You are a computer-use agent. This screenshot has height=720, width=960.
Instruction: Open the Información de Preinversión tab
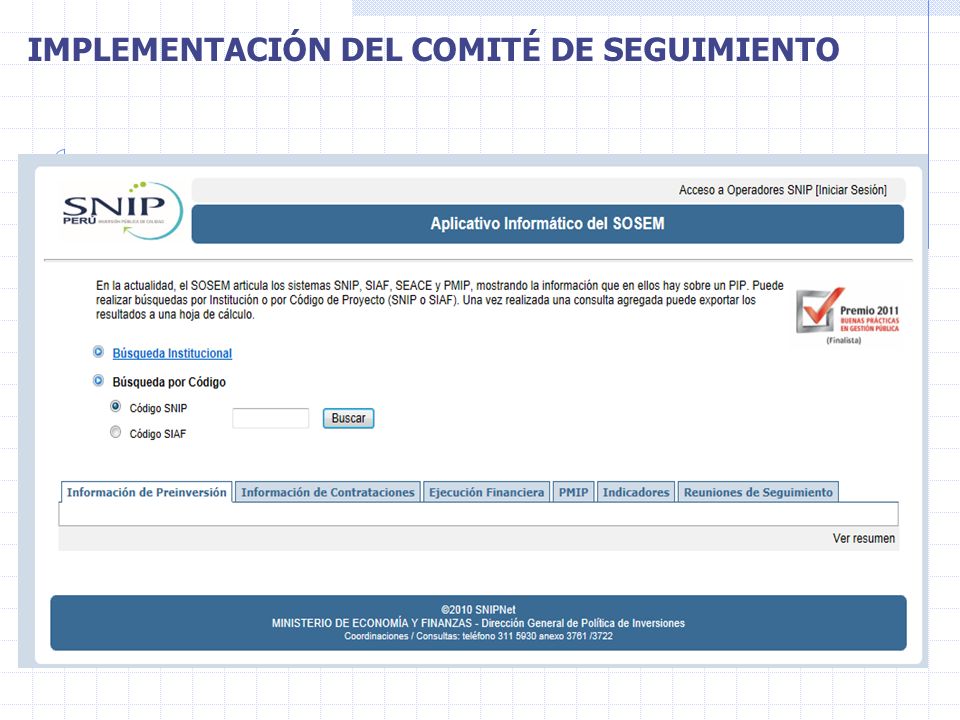146,492
